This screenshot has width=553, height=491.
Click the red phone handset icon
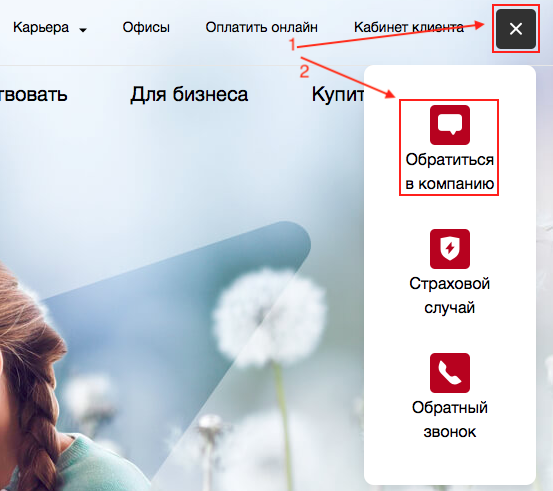450,373
